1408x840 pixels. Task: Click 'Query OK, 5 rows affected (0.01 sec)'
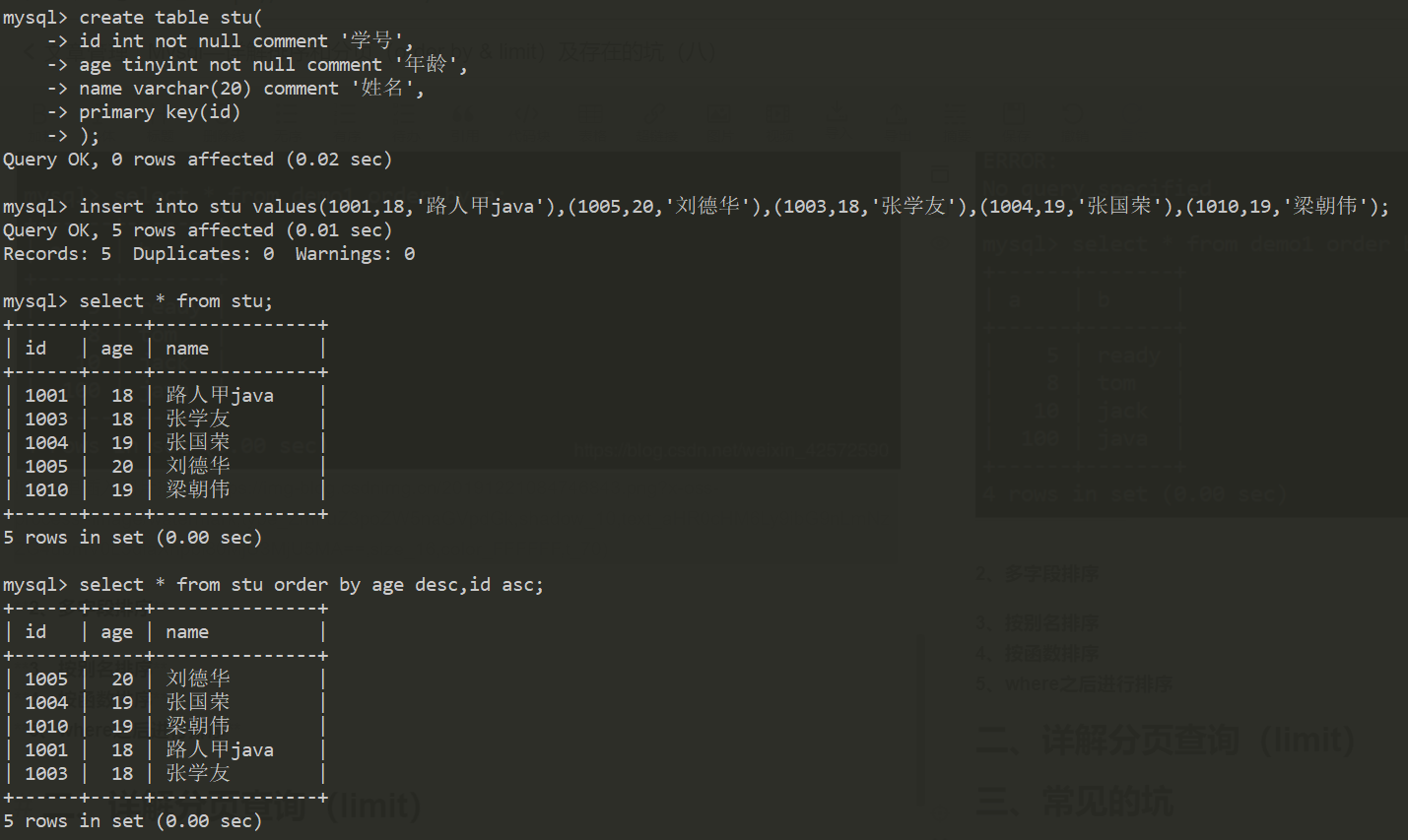click(x=198, y=230)
